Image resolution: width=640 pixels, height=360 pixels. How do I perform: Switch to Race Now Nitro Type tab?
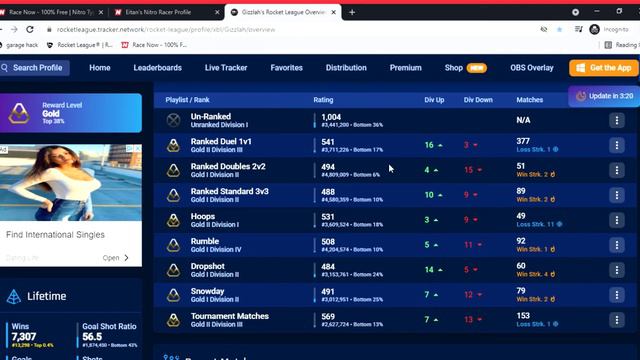pyautogui.click(x=52, y=12)
